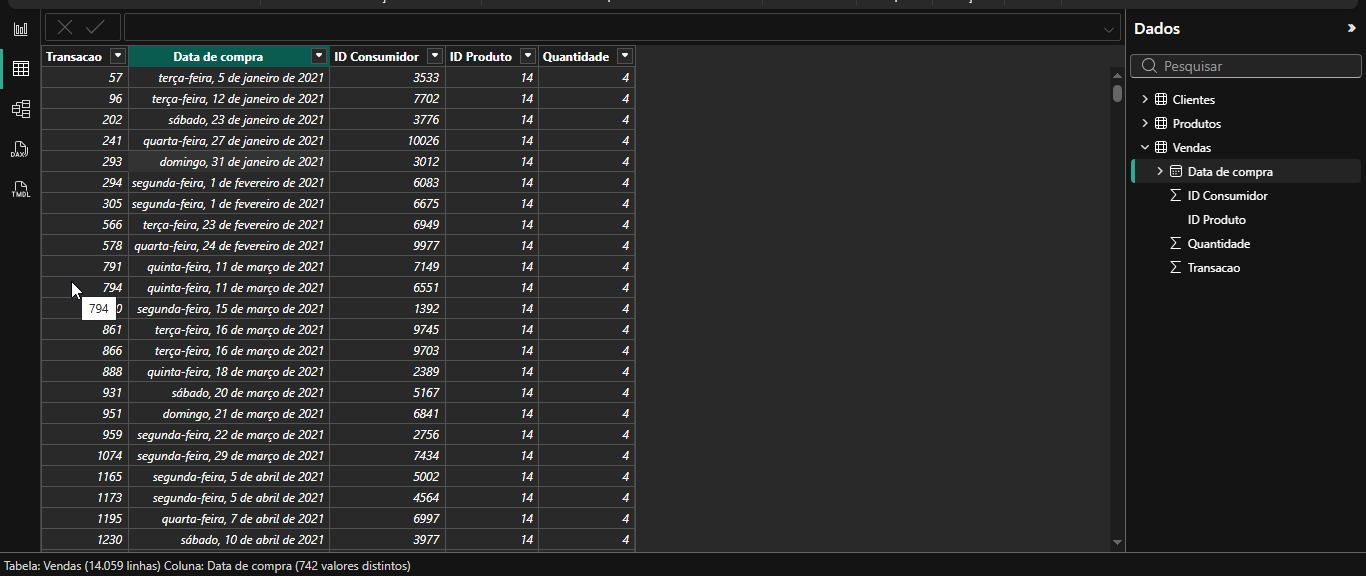
Task: Select the ID Consumidor field in Dados
Action: coord(1227,196)
